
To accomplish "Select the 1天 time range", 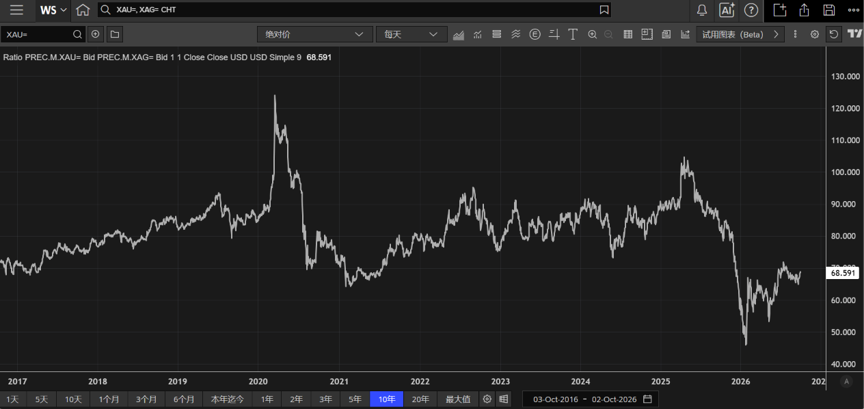I will click(13, 399).
